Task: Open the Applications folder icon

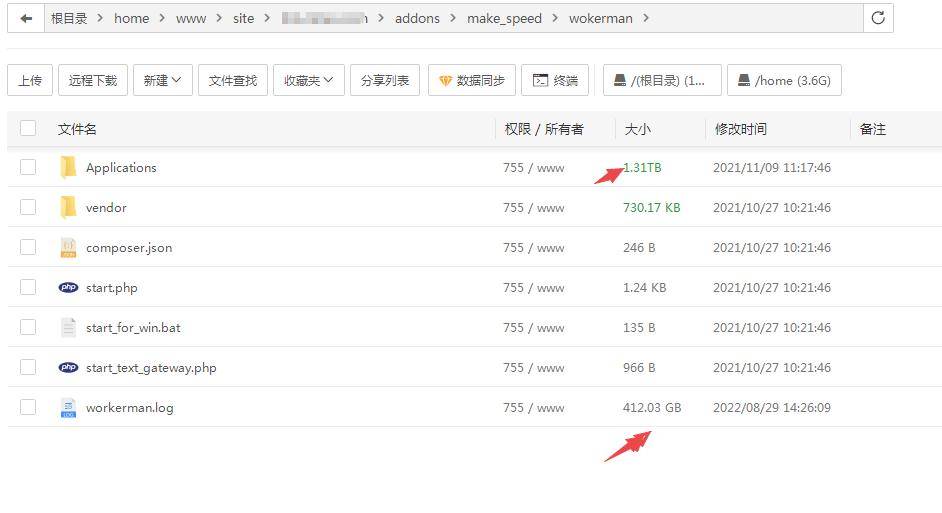Action: [x=68, y=167]
